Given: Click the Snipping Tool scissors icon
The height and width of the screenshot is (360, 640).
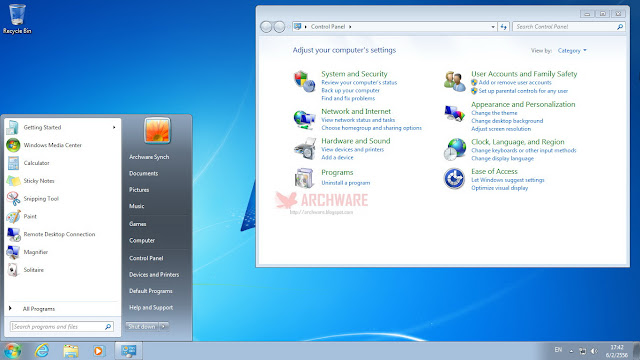Looking at the screenshot, I should (13, 199).
